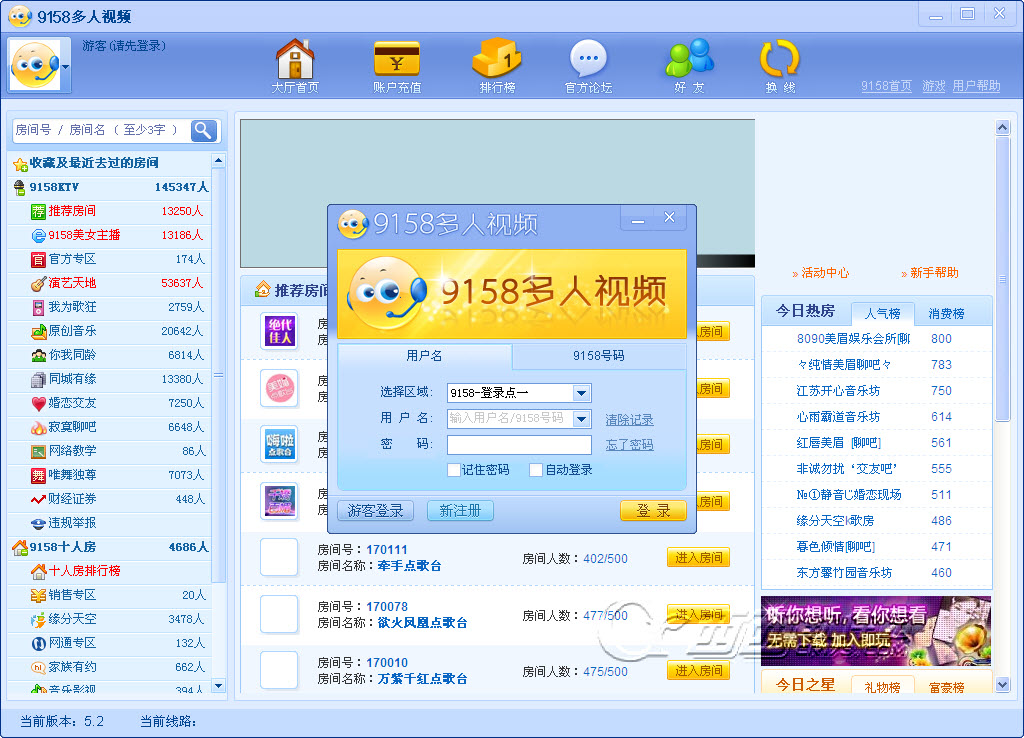Click the 忘了密码 link
Viewport: 1024px width, 738px height.
(629, 445)
